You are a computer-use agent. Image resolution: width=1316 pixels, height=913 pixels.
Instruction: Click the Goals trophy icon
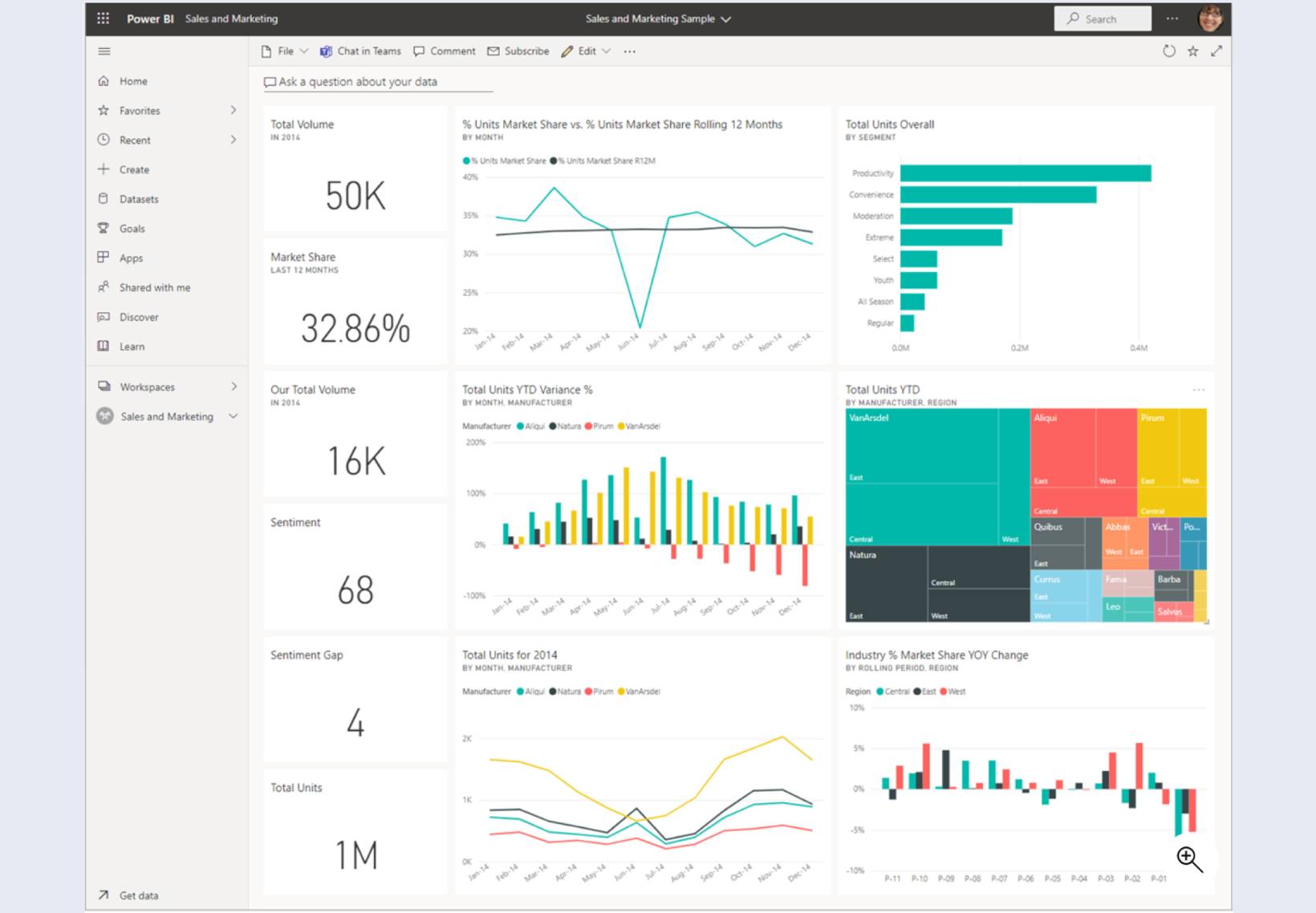coord(104,229)
